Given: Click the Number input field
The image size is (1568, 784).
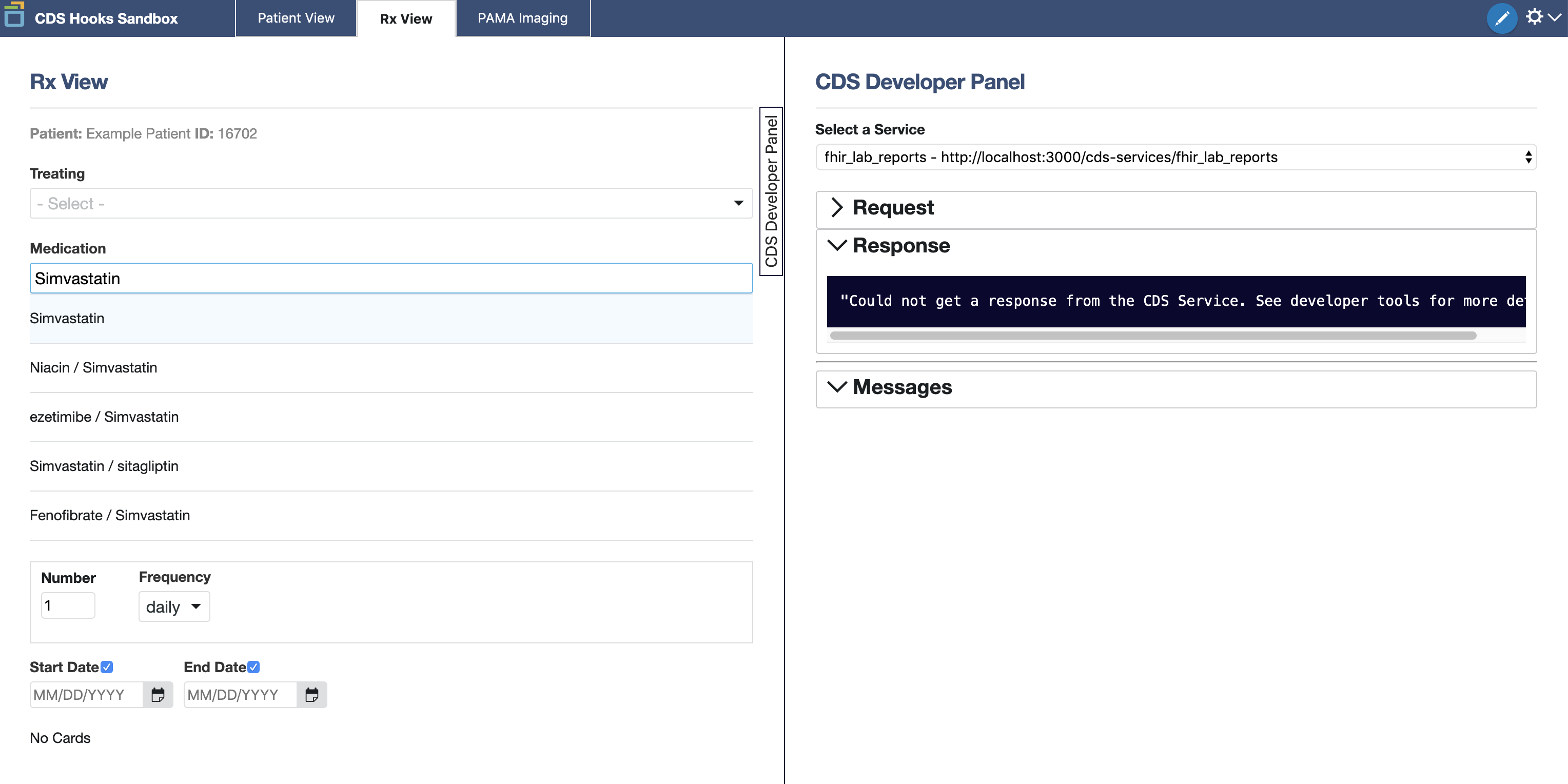Looking at the screenshot, I should (x=68, y=605).
